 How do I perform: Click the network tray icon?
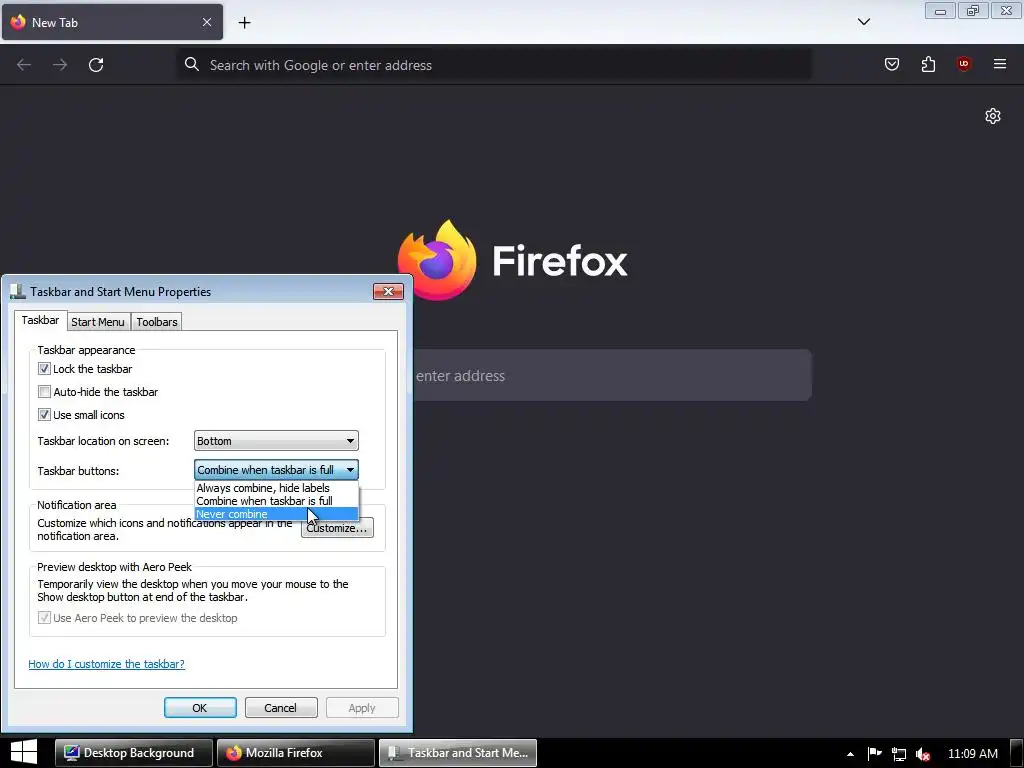coord(899,754)
